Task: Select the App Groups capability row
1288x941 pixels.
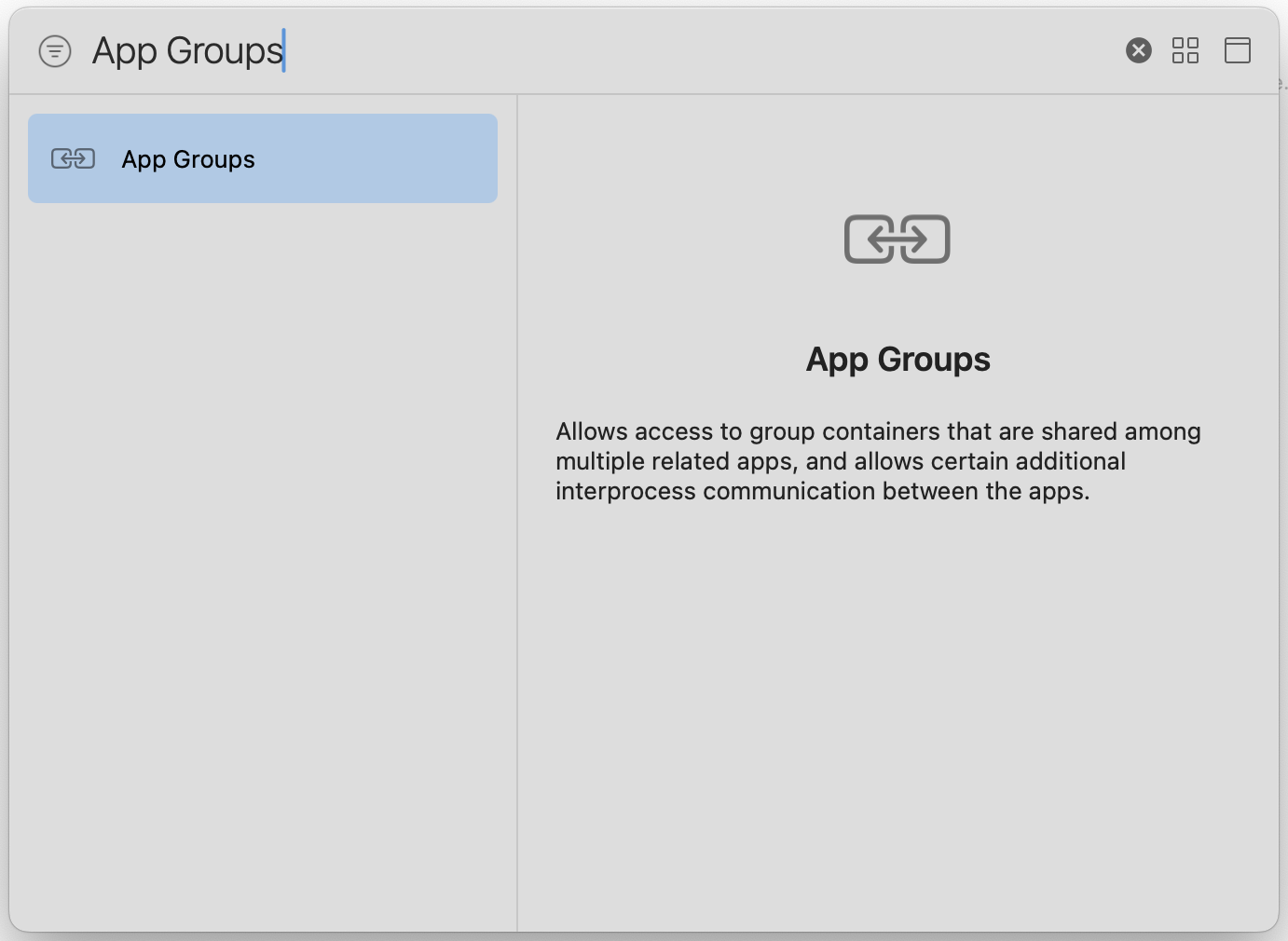Action: click(x=263, y=158)
